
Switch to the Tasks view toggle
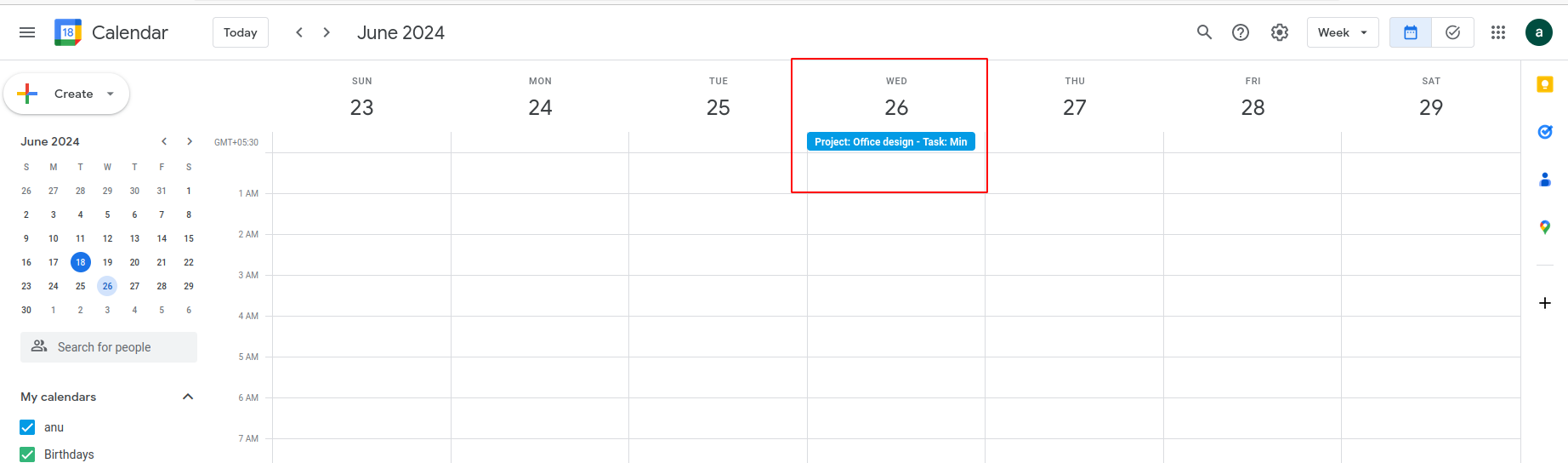pyautogui.click(x=1452, y=32)
